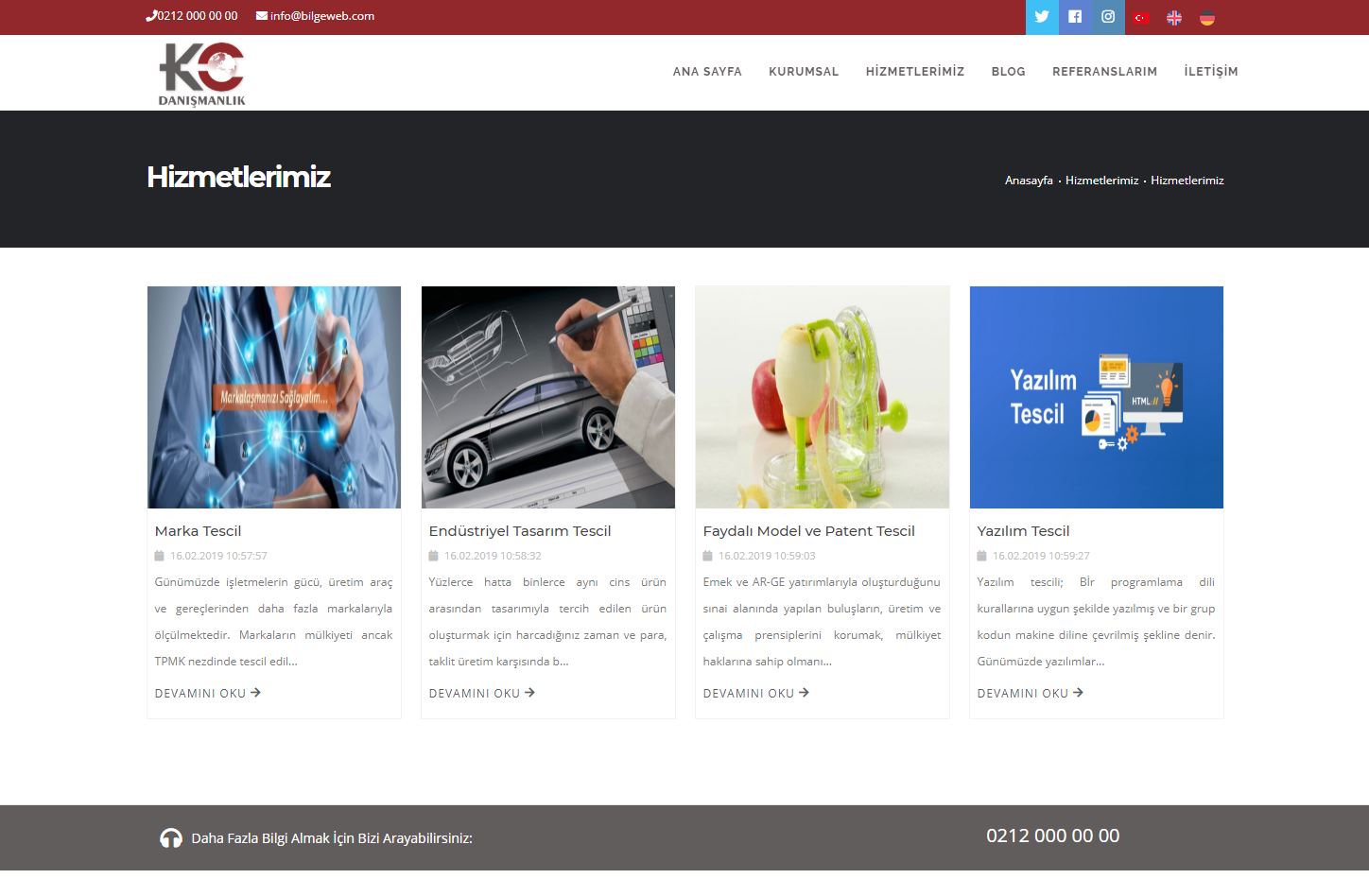Click the info@bilgeweb.com email link

tap(321, 16)
